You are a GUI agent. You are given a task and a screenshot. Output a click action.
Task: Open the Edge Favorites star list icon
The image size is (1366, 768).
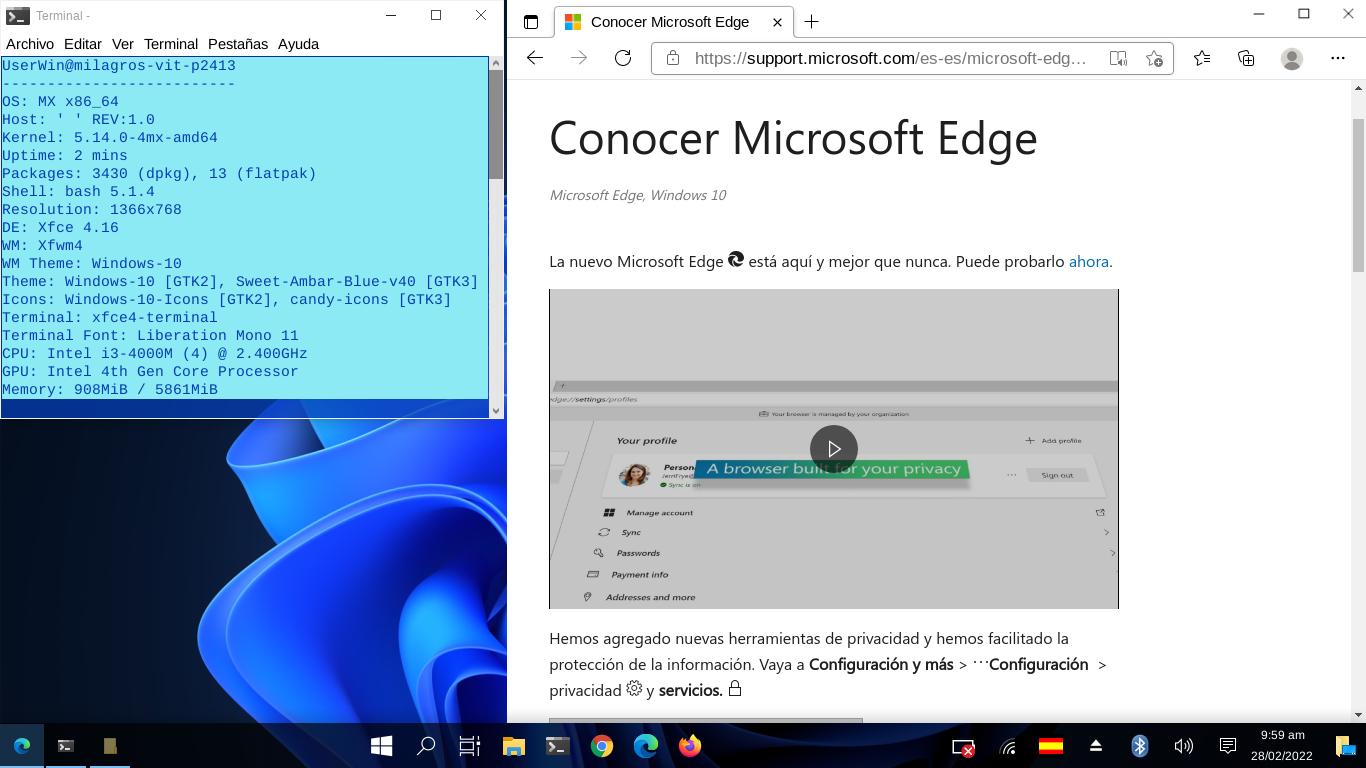(x=1202, y=58)
